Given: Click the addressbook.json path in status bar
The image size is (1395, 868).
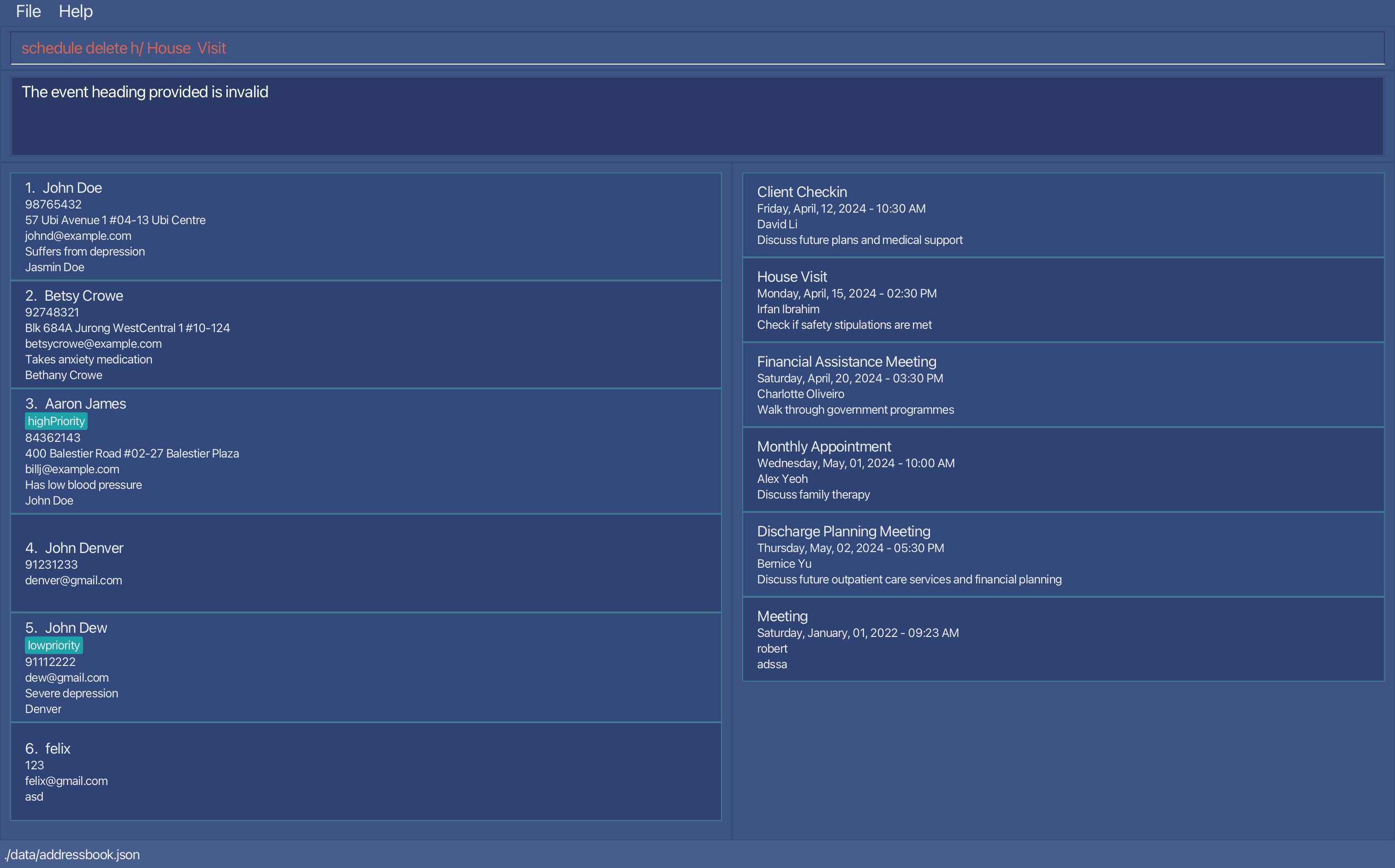Looking at the screenshot, I should point(72,855).
